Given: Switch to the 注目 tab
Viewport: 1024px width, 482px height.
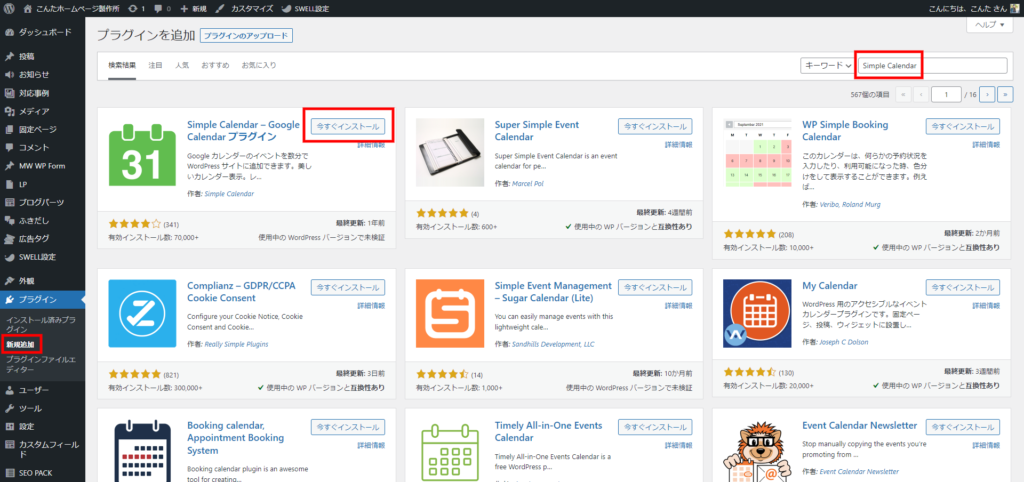Looking at the screenshot, I should (x=155, y=65).
